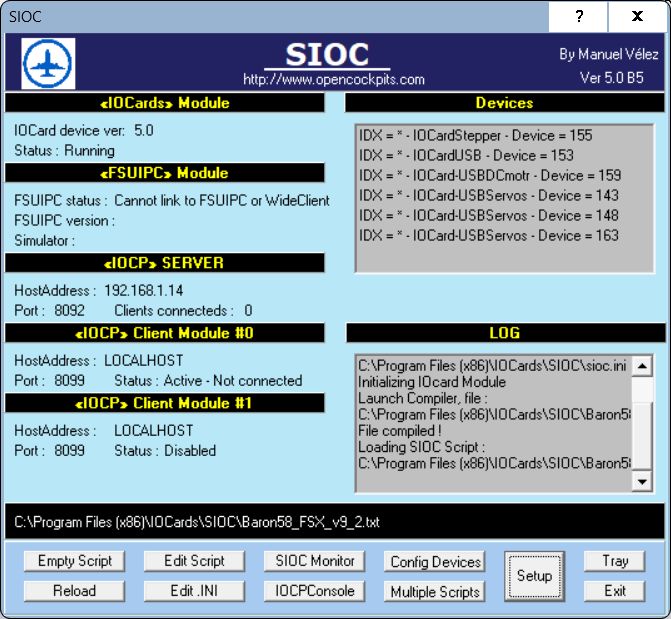Screen dimensions: 671x619
Task: Click the LOG header
Action: (x=505, y=333)
